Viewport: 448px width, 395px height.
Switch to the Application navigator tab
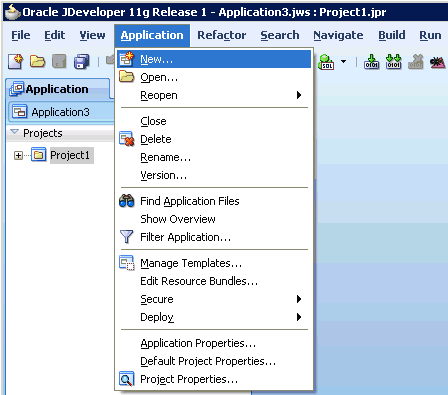58,89
